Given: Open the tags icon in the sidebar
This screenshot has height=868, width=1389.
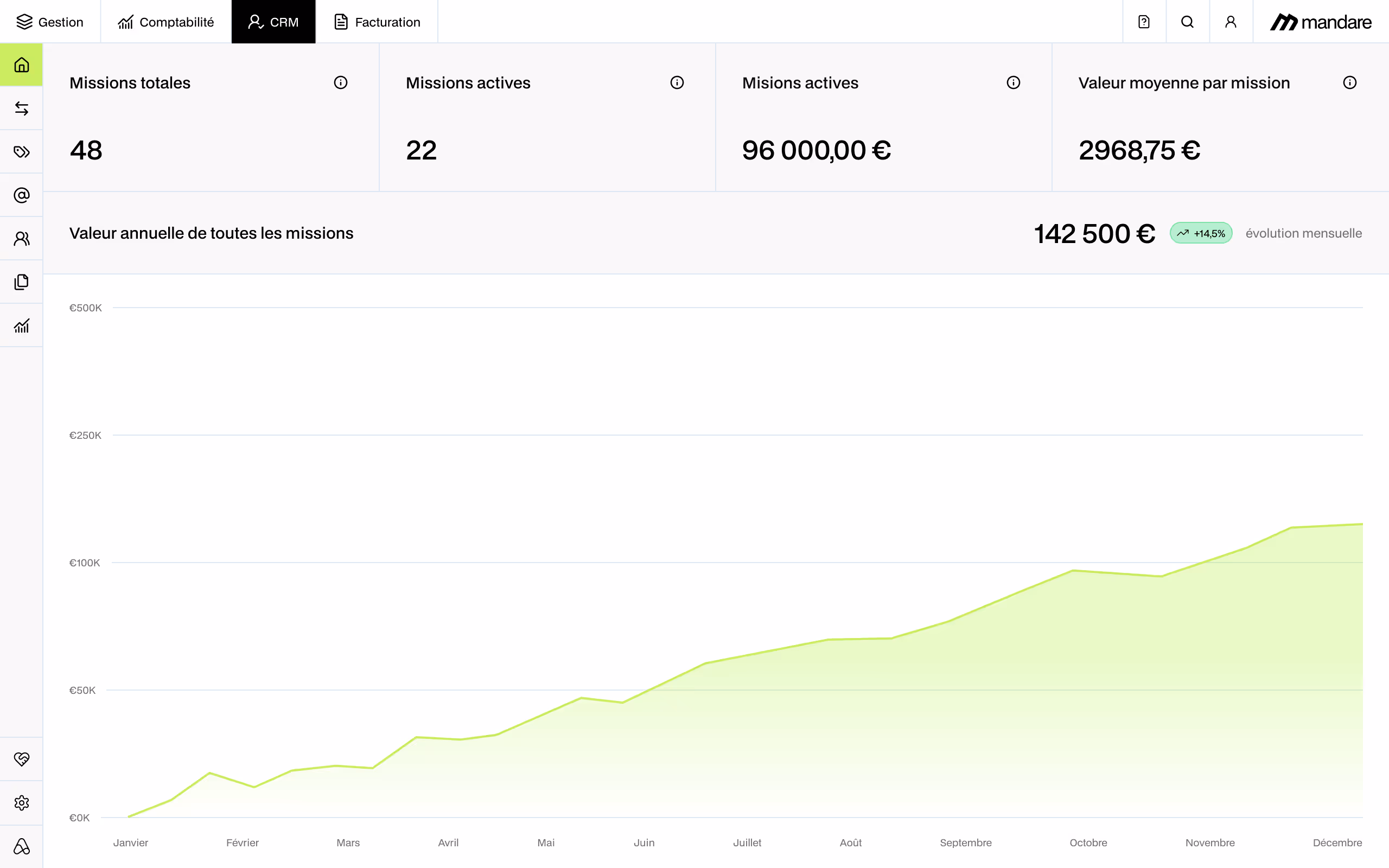Looking at the screenshot, I should tap(21, 151).
